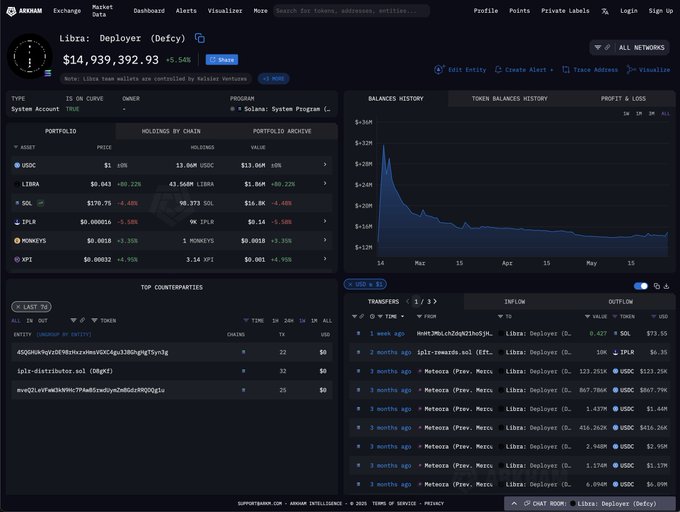This screenshot has width=680, height=512.
Task: Open the FROM filter in transfers
Action: point(426,316)
